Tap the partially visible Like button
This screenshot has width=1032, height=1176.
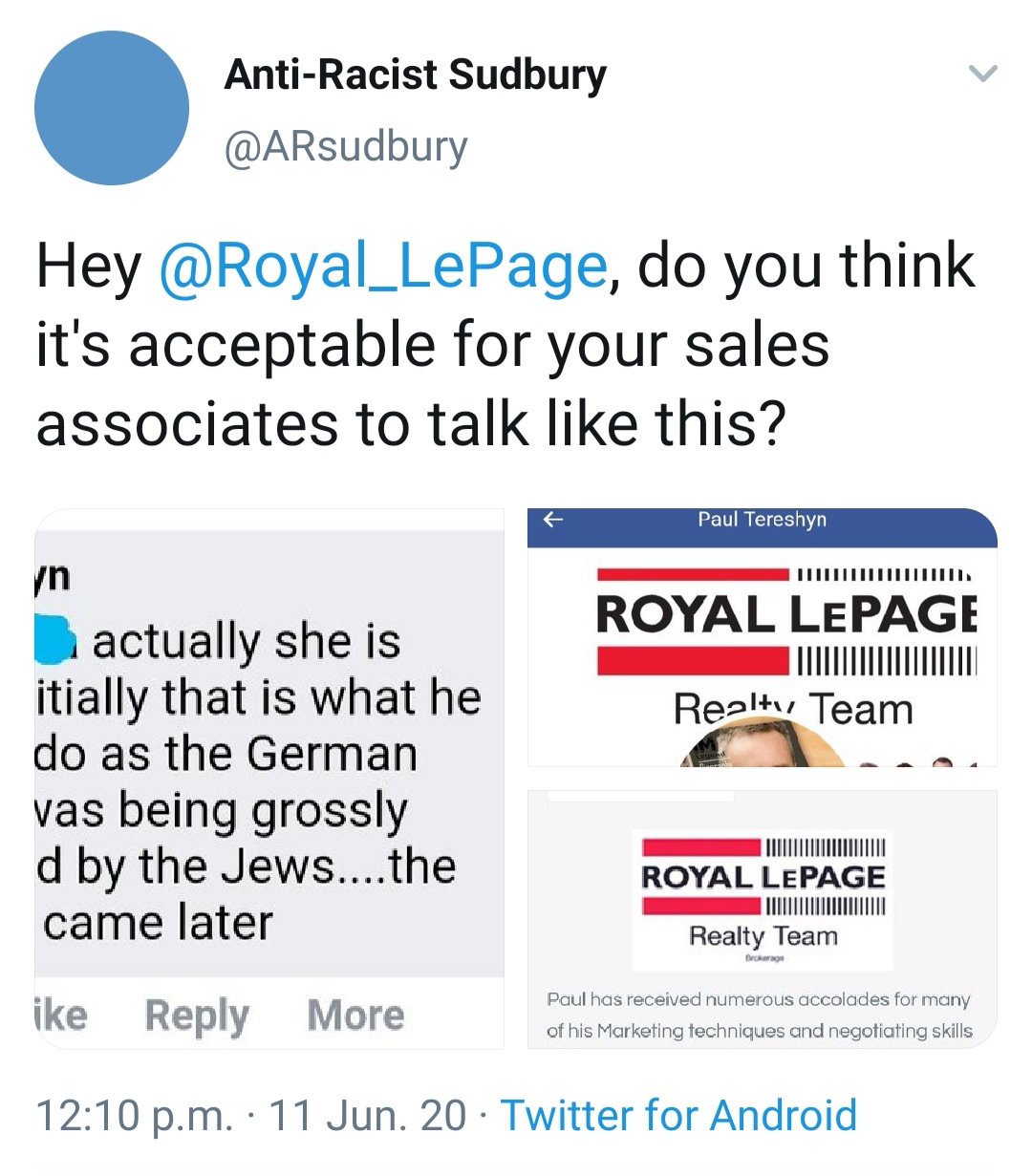[61, 1015]
